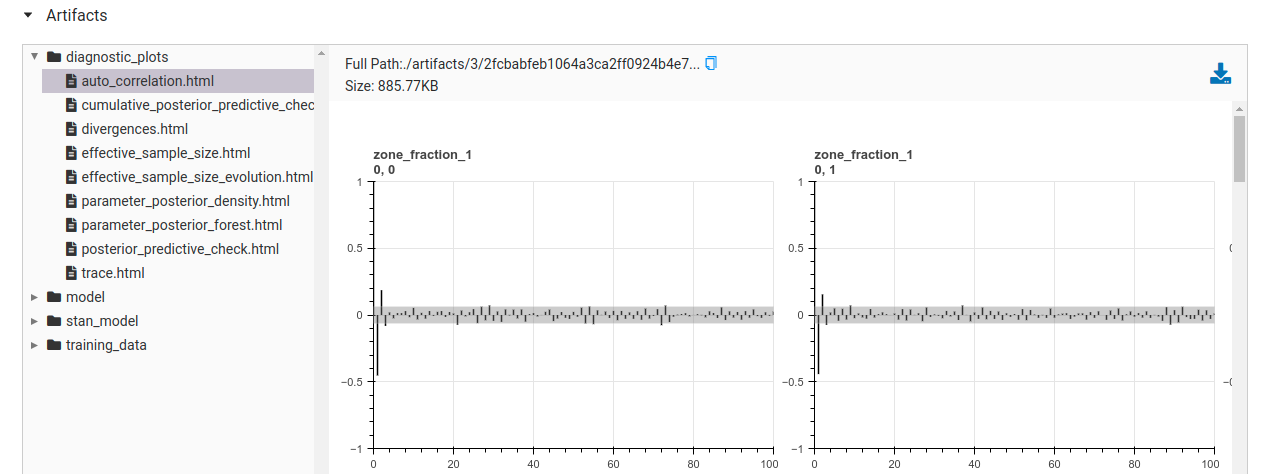Click inside the 0, 0 autocorrelation plot

pos(573,315)
